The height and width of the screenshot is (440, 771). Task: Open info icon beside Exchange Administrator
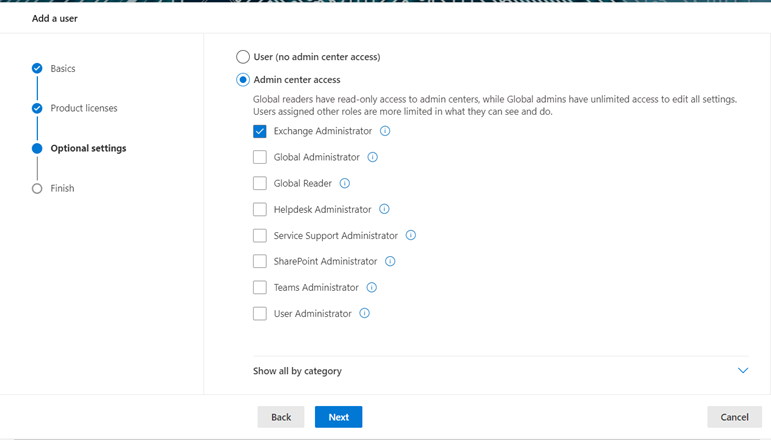point(385,131)
